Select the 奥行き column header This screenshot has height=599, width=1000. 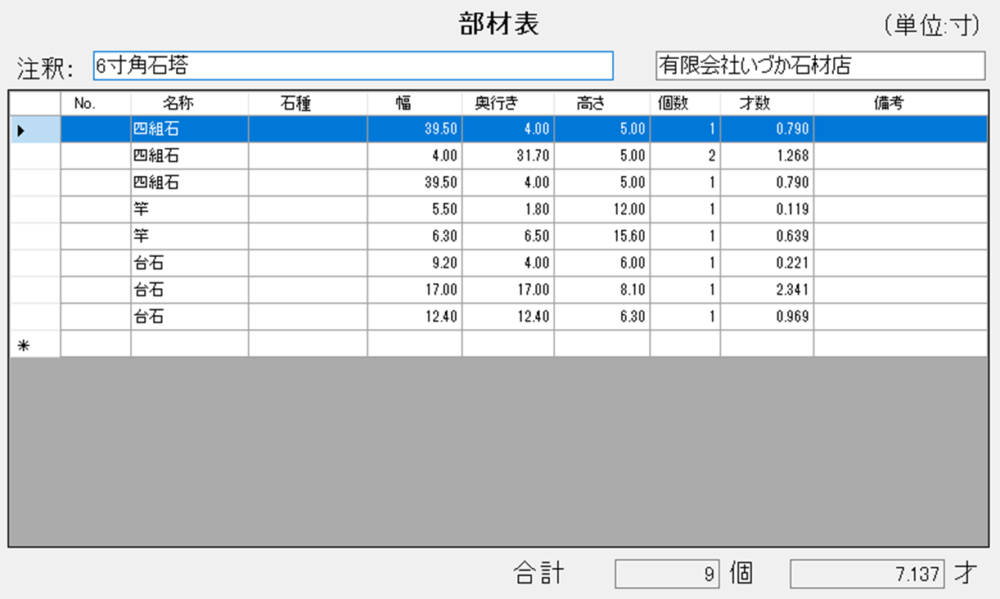point(507,102)
